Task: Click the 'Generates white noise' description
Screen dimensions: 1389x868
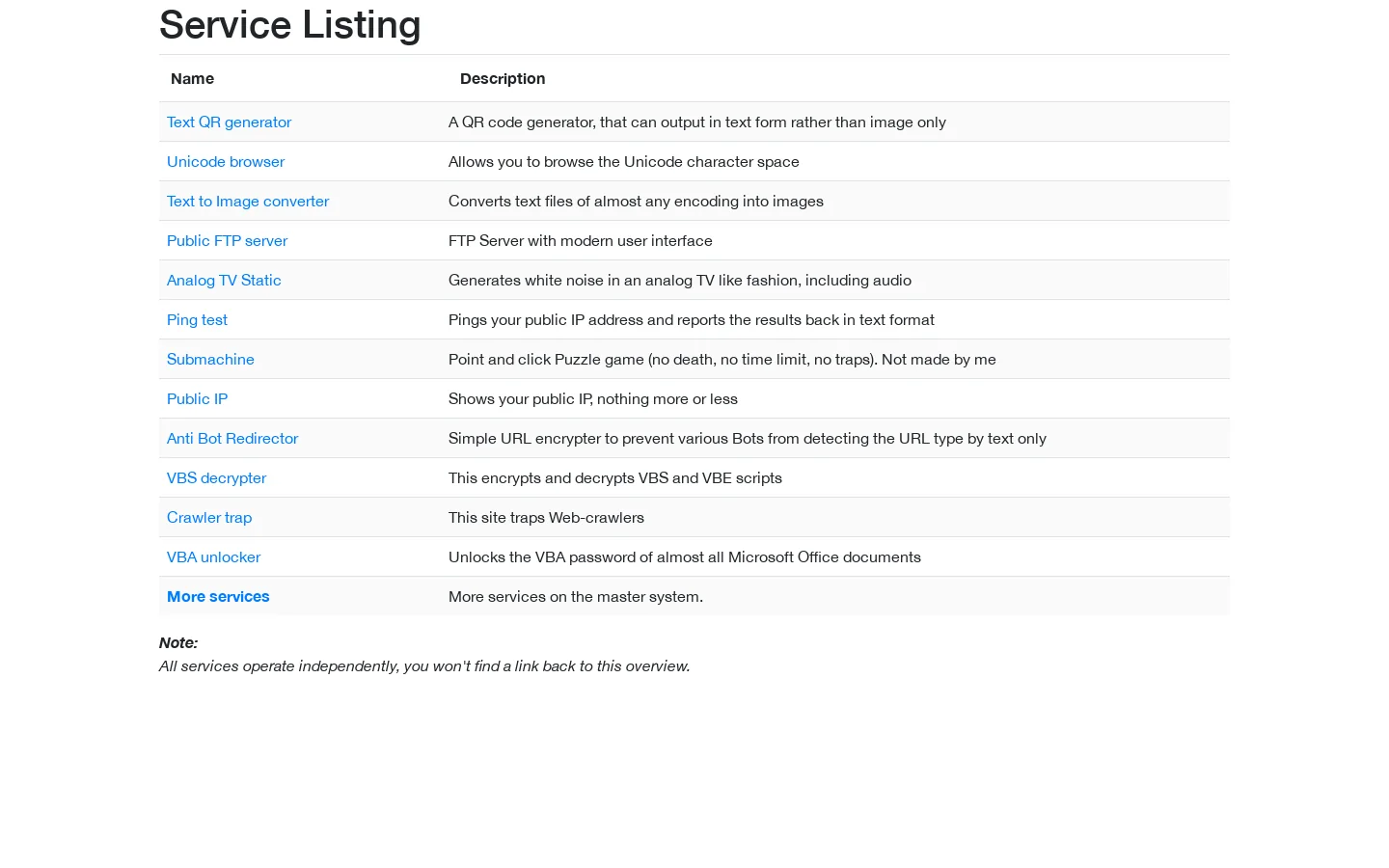Action: click(680, 281)
